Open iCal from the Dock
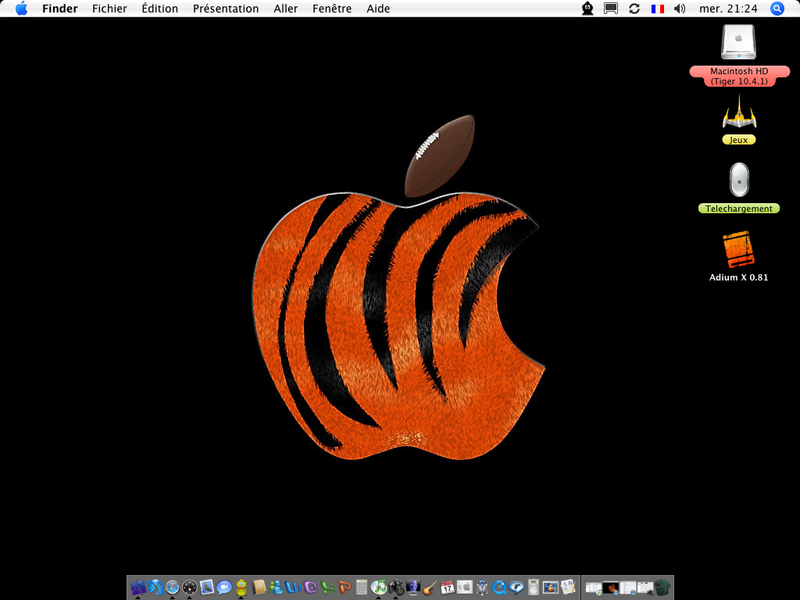 coord(447,588)
